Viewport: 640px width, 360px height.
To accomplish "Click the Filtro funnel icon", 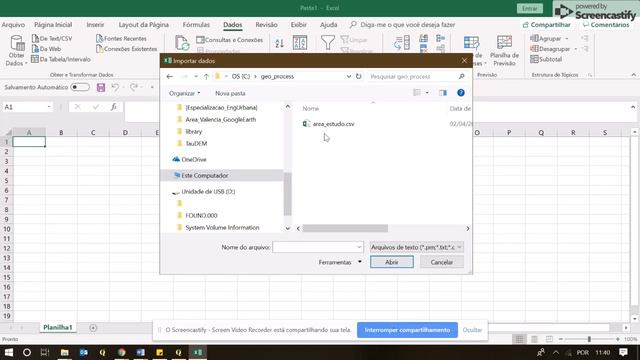I will (x=328, y=42).
